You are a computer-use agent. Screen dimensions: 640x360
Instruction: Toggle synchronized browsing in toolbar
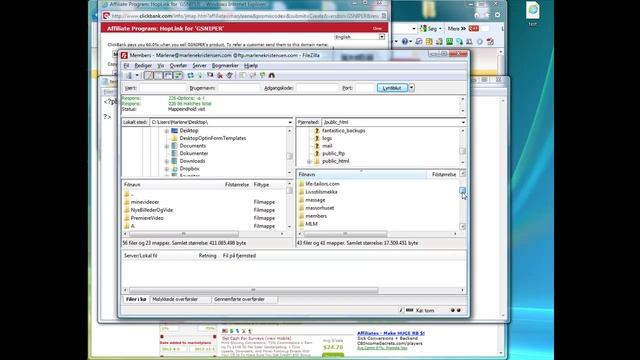pos(262,76)
